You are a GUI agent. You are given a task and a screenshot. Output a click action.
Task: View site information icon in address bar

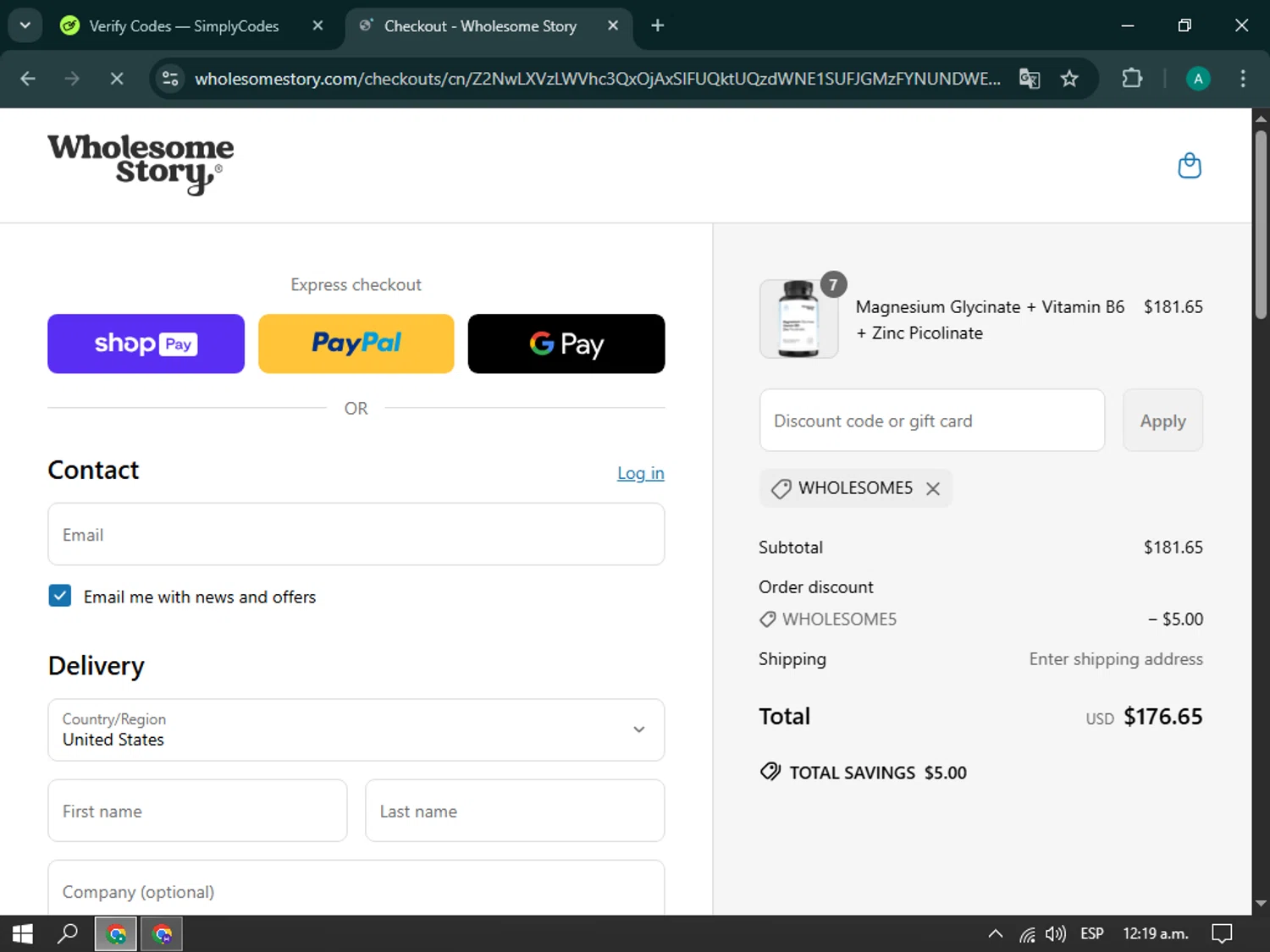pos(170,79)
